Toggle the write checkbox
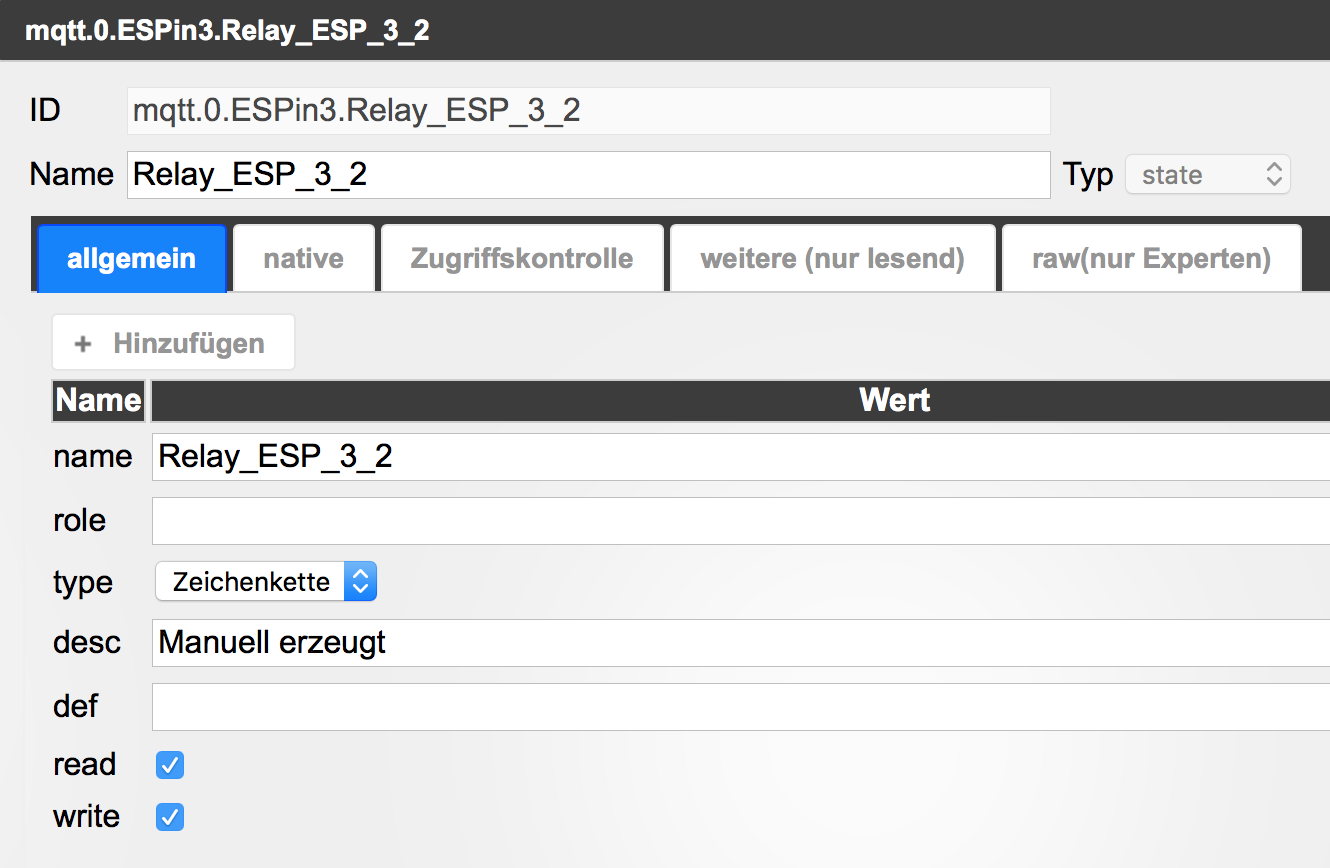Screen dimensions: 1330x868 pyautogui.click(x=170, y=817)
